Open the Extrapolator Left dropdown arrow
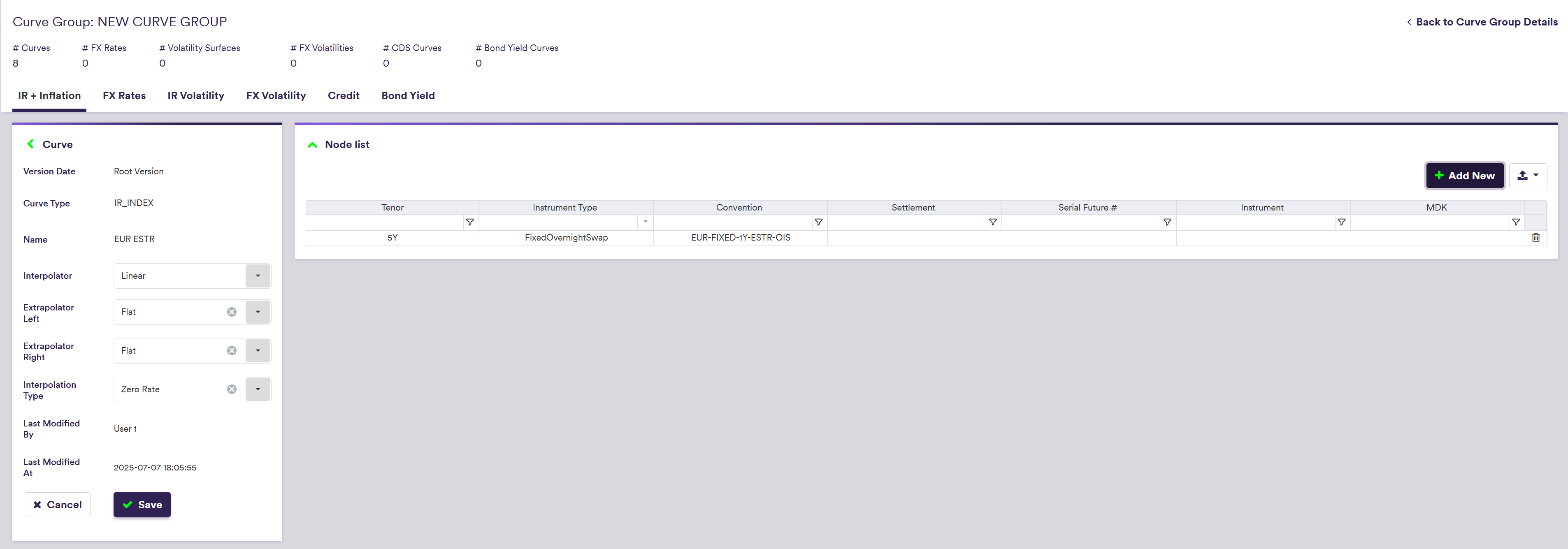This screenshot has width=1568, height=549. pos(258,312)
